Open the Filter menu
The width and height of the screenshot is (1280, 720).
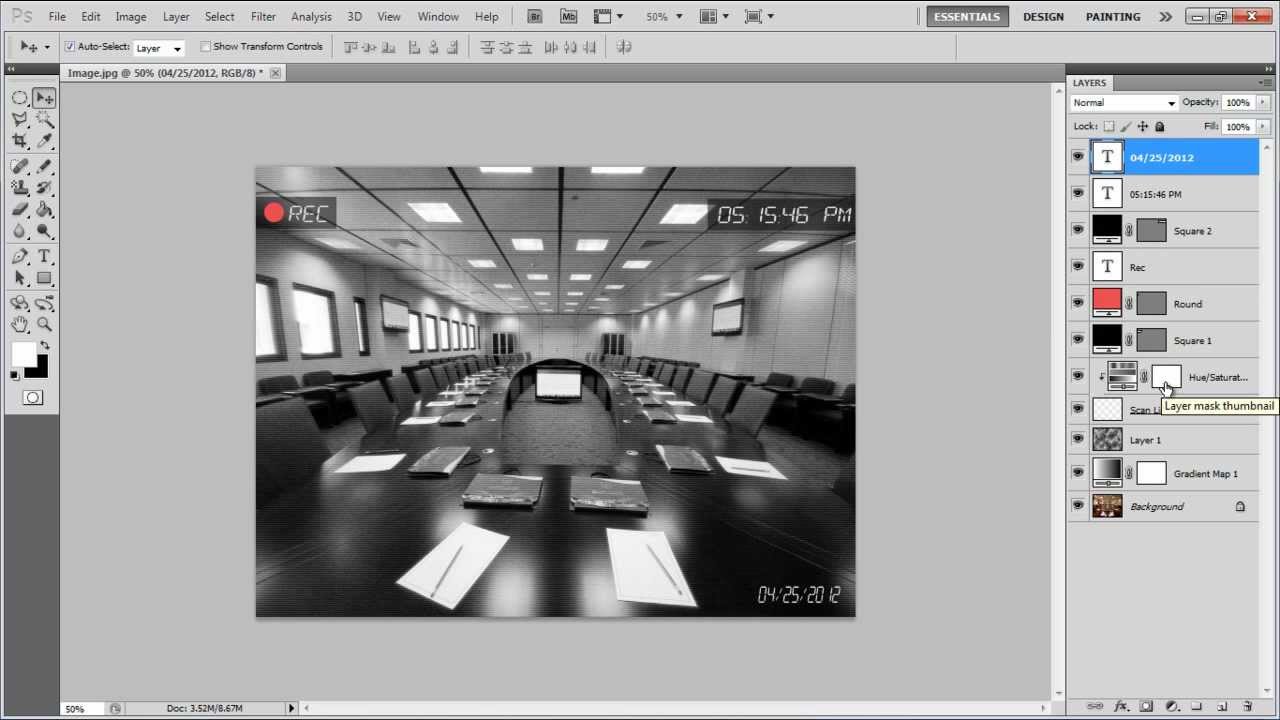click(x=263, y=17)
